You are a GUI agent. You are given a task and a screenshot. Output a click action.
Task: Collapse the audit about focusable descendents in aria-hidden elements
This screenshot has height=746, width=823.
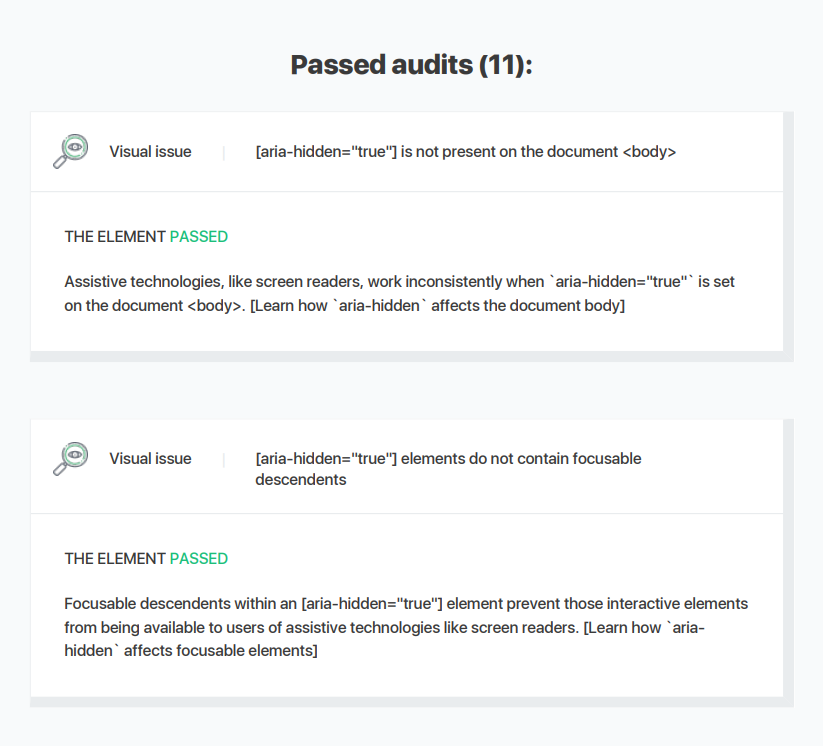tap(407, 467)
